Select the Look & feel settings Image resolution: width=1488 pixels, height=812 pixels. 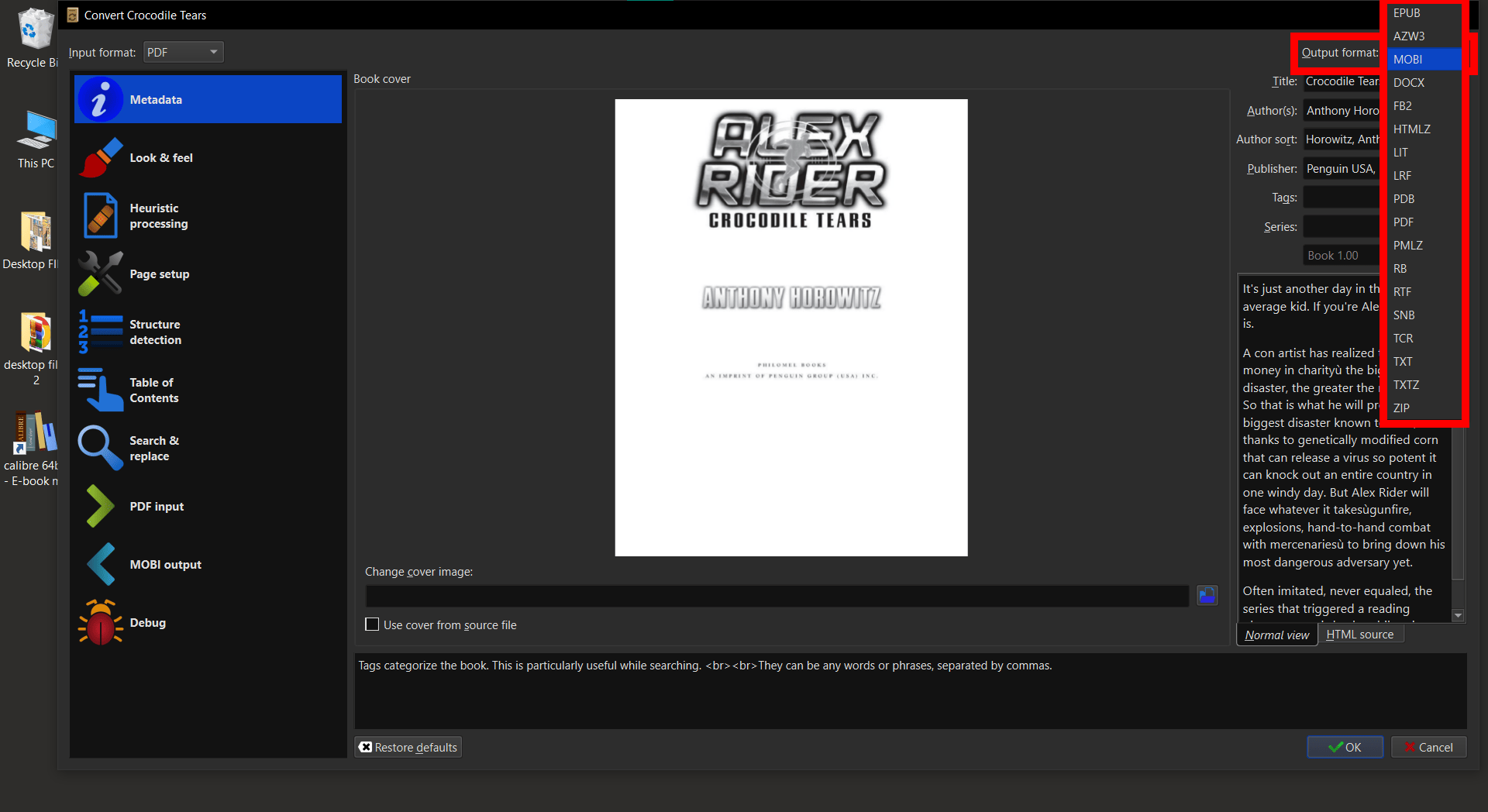[x=161, y=157]
